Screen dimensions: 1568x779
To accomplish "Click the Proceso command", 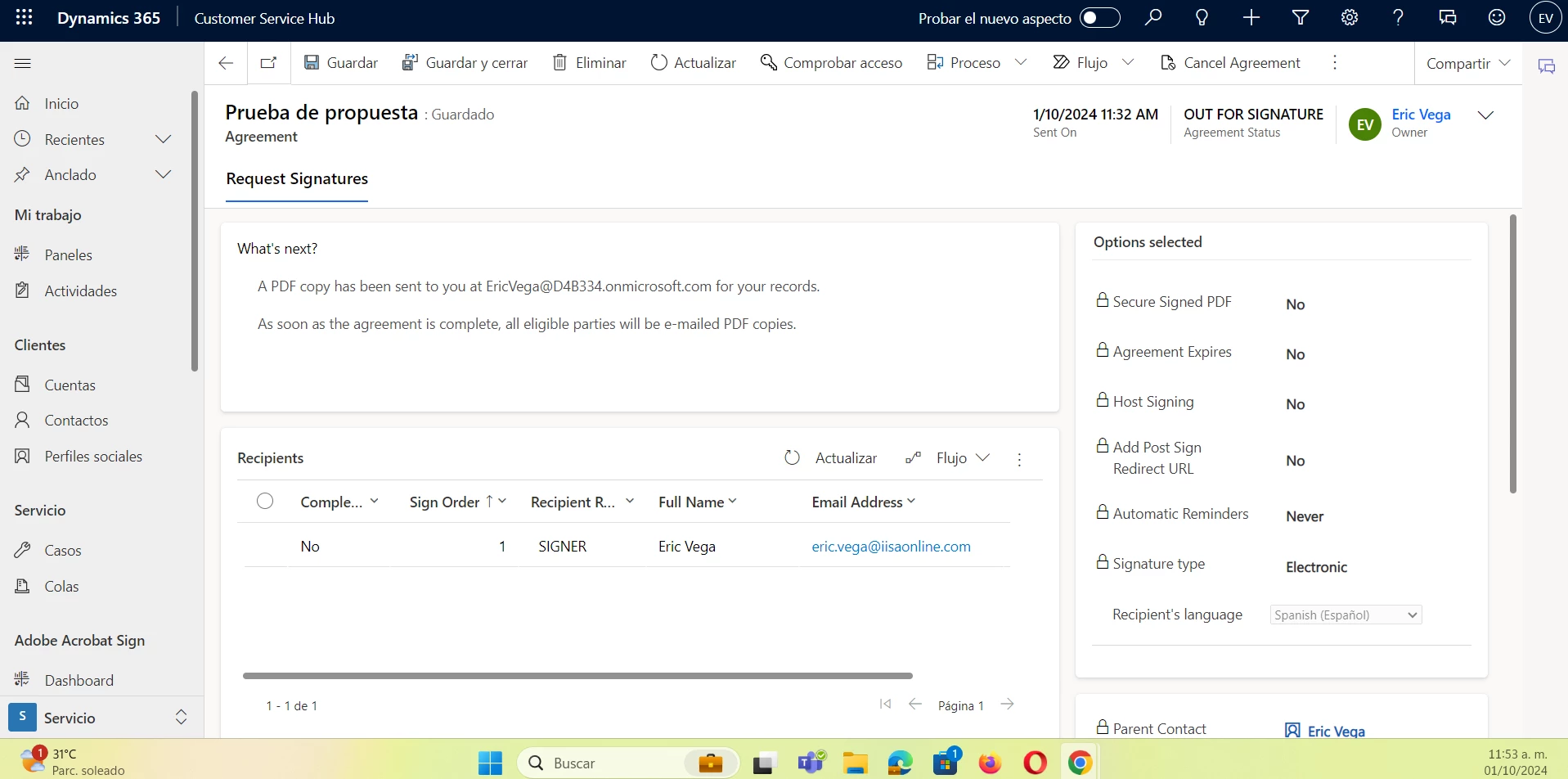I will [964, 63].
